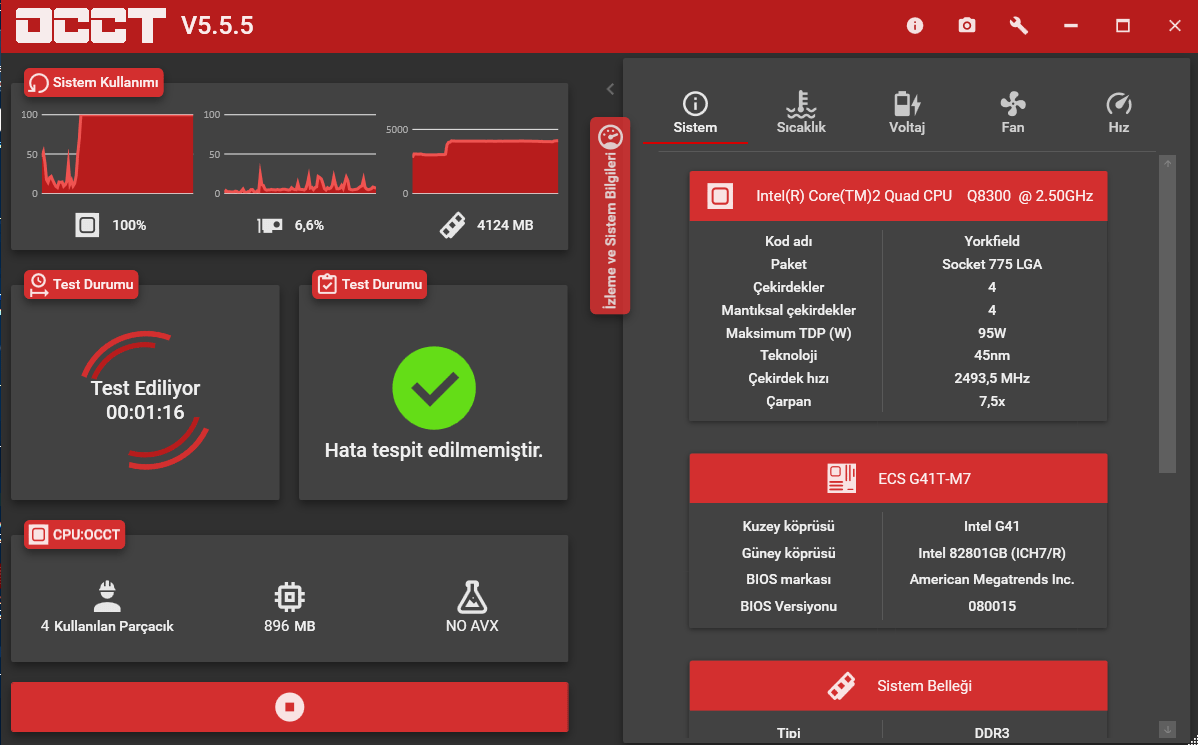Click the Maksimum TDP (W) label
The width and height of the screenshot is (1198, 745).
(x=788, y=333)
